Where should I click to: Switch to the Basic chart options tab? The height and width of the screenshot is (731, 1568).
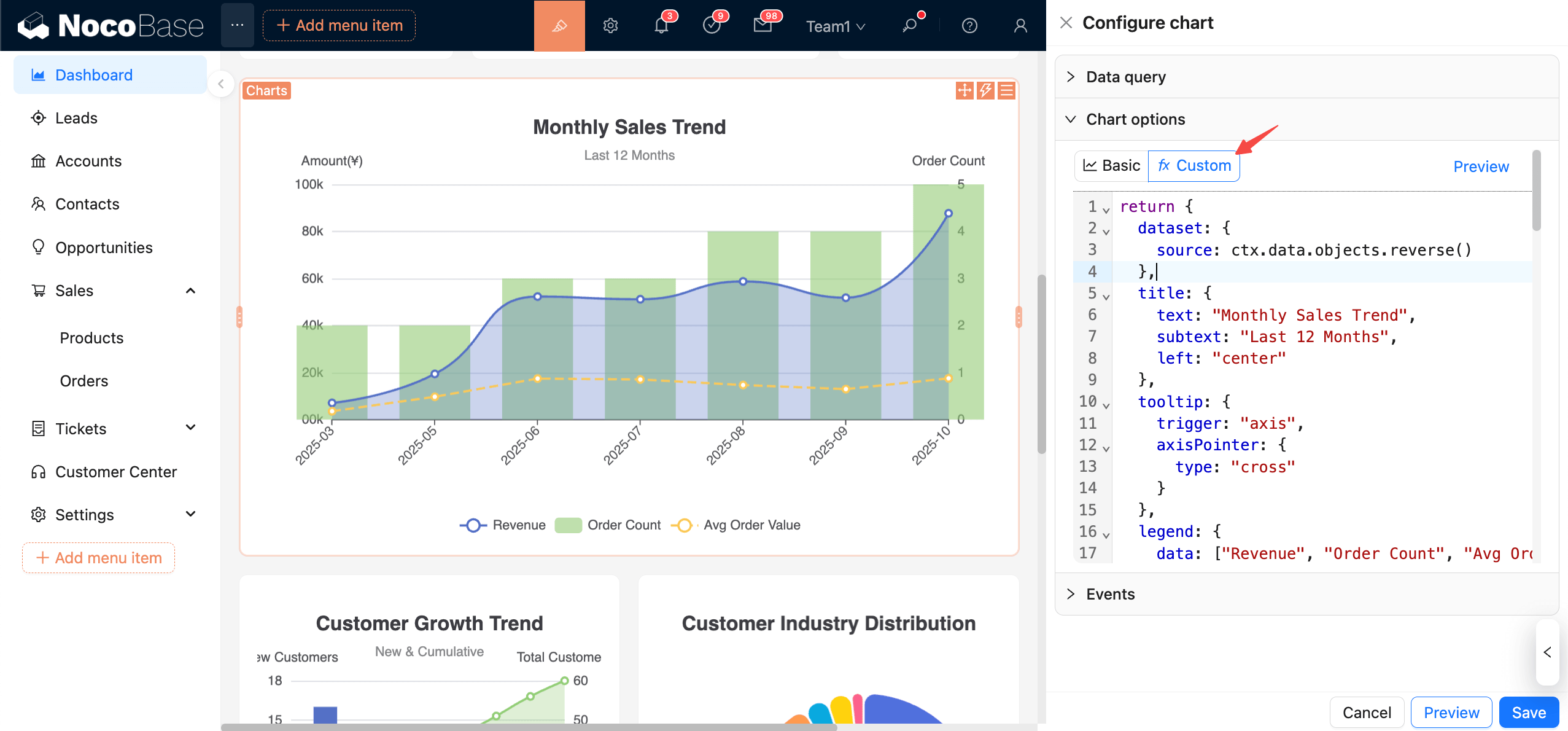coord(1112,166)
